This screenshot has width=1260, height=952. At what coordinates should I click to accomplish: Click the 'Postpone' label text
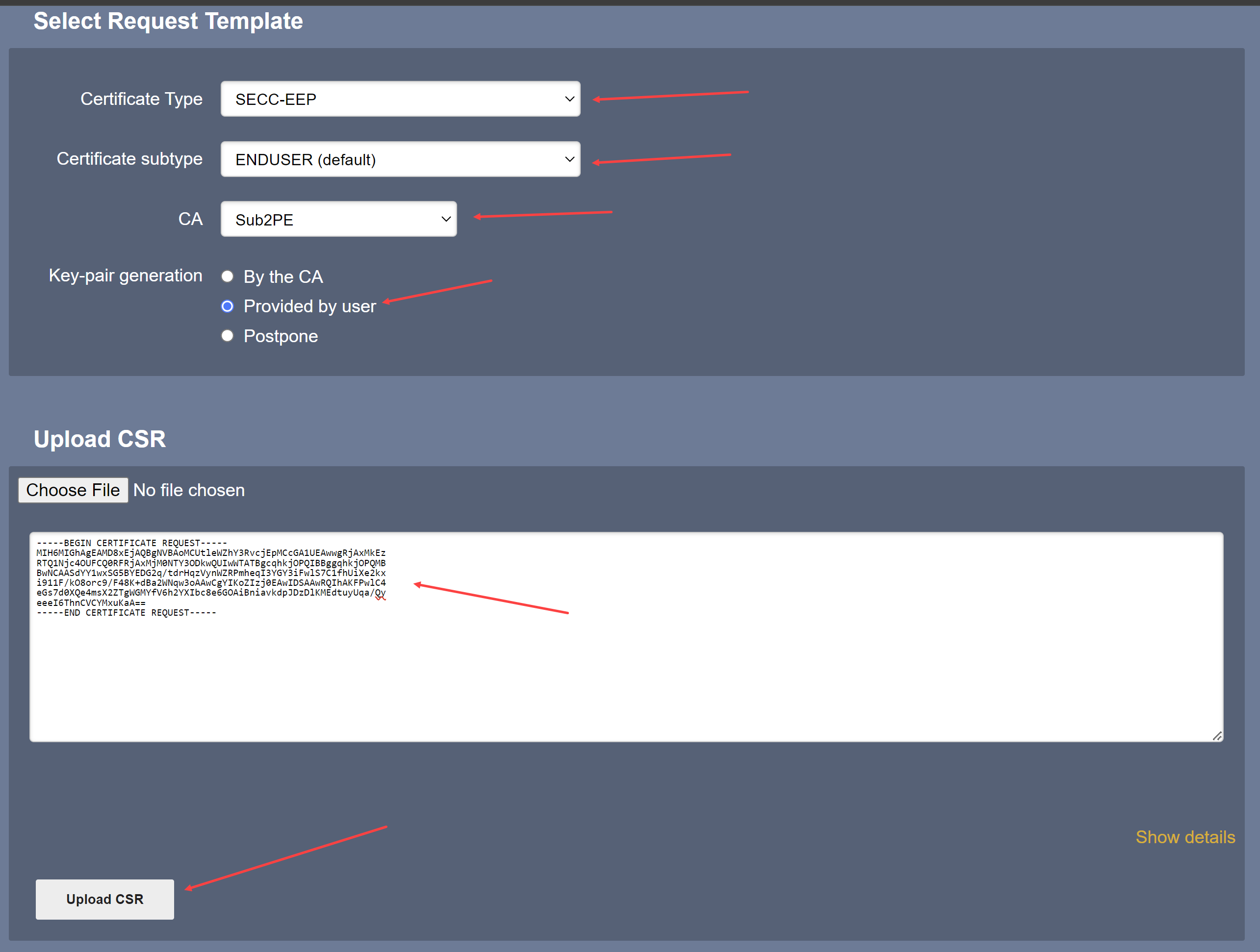click(x=281, y=336)
